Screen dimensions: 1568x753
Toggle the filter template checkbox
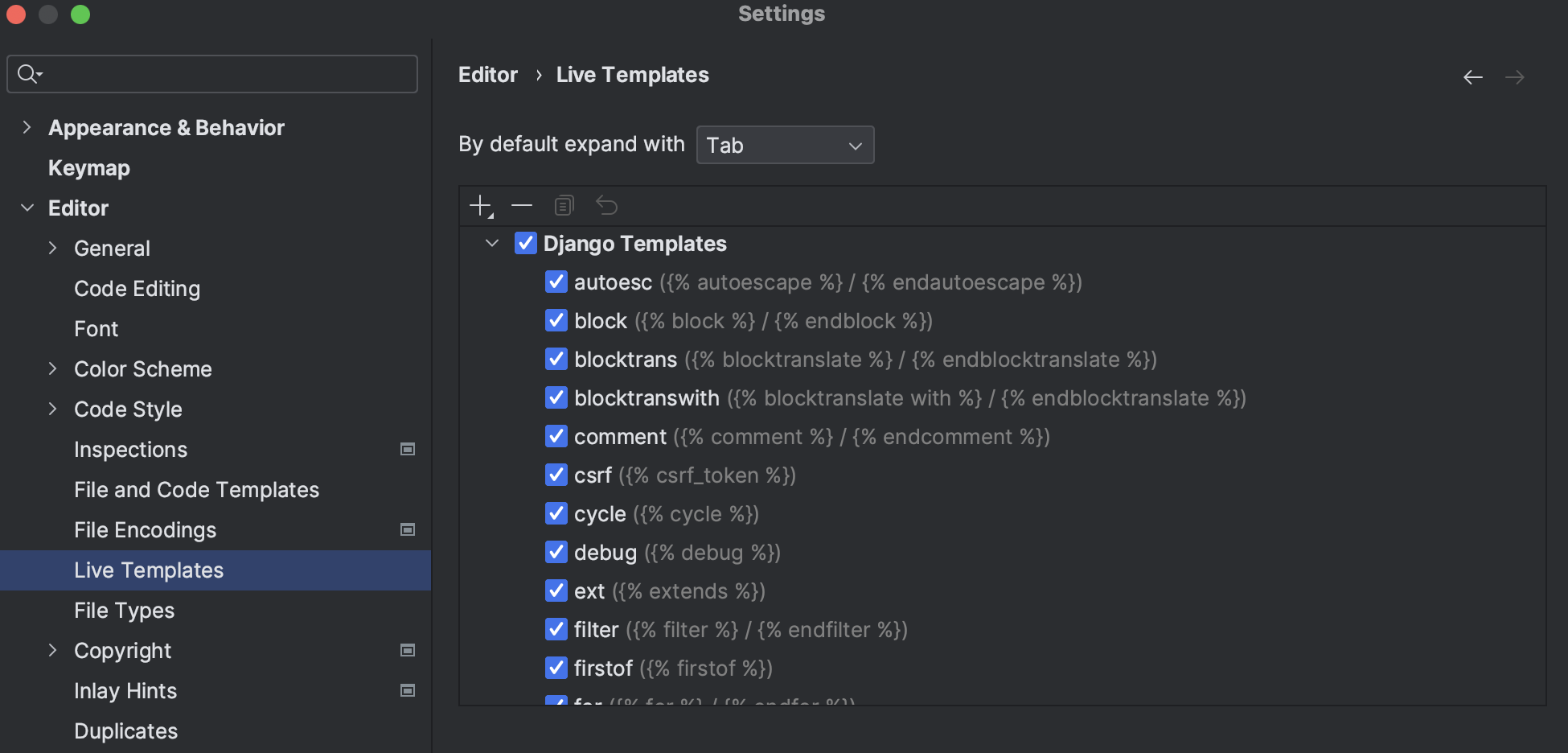pyautogui.click(x=556, y=629)
